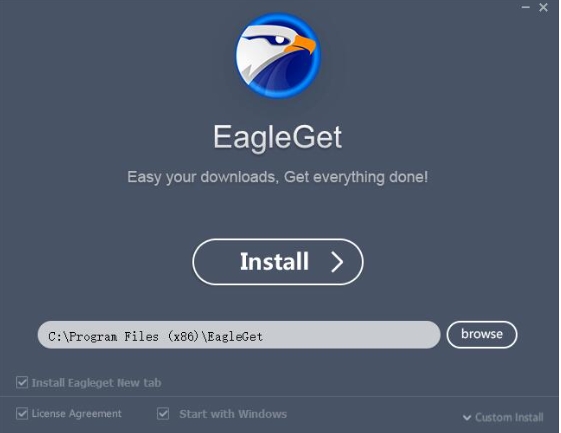The image size is (561, 433).
Task: Click the Install Eagleget New tab label
Action: click(x=96, y=383)
